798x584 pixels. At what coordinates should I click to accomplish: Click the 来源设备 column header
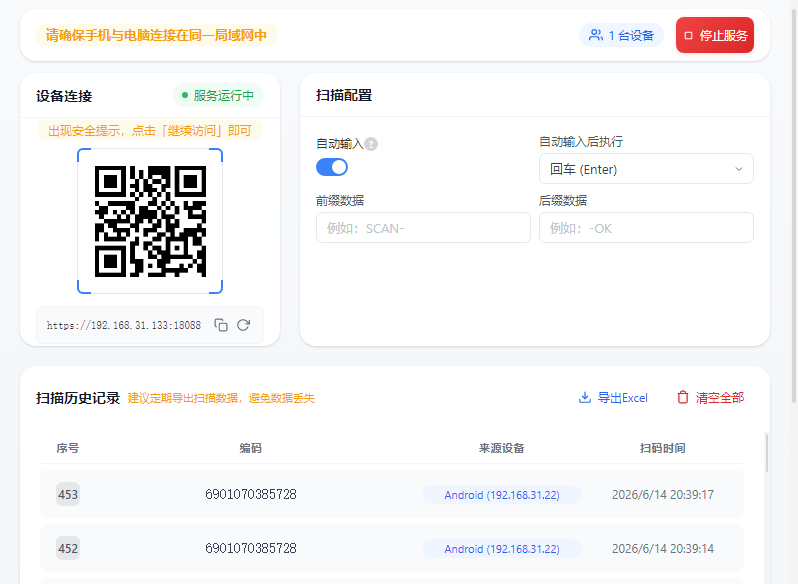(x=501, y=448)
